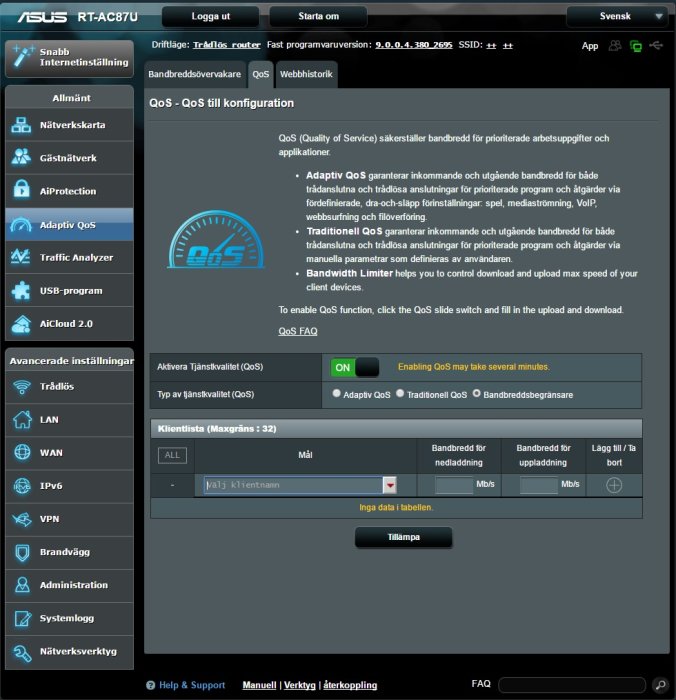Screen dimensions: 676x700
Task: Click the App link in header
Action: click(x=590, y=46)
